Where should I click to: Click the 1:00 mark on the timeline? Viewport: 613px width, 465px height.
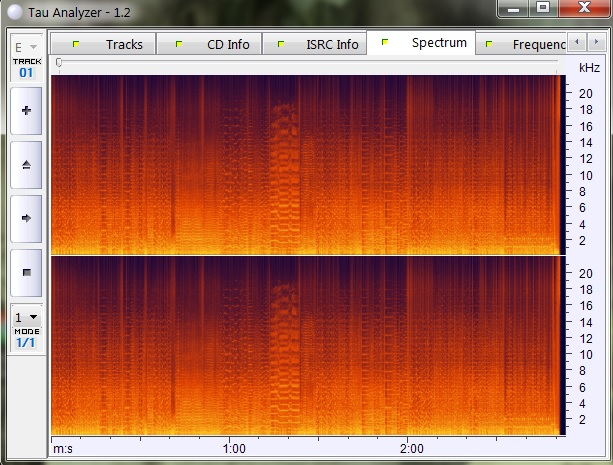[233, 448]
